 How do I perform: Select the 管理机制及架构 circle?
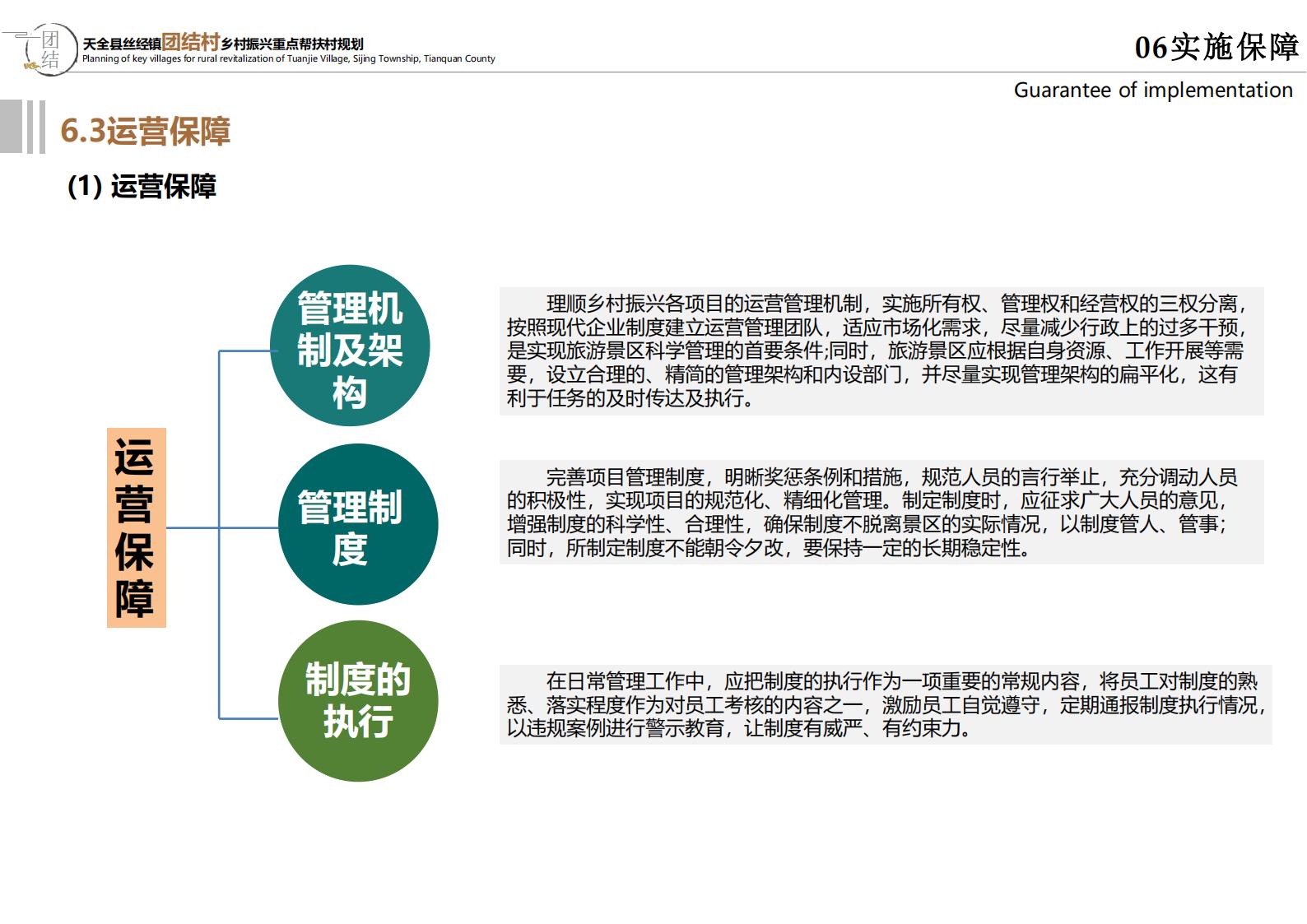[350, 346]
